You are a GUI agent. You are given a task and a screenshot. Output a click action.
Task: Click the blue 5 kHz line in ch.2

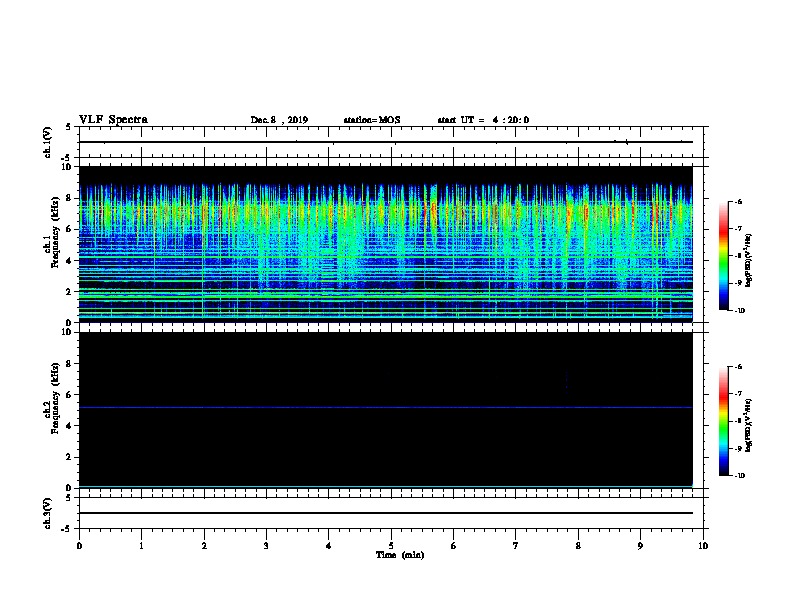[x=386, y=407]
